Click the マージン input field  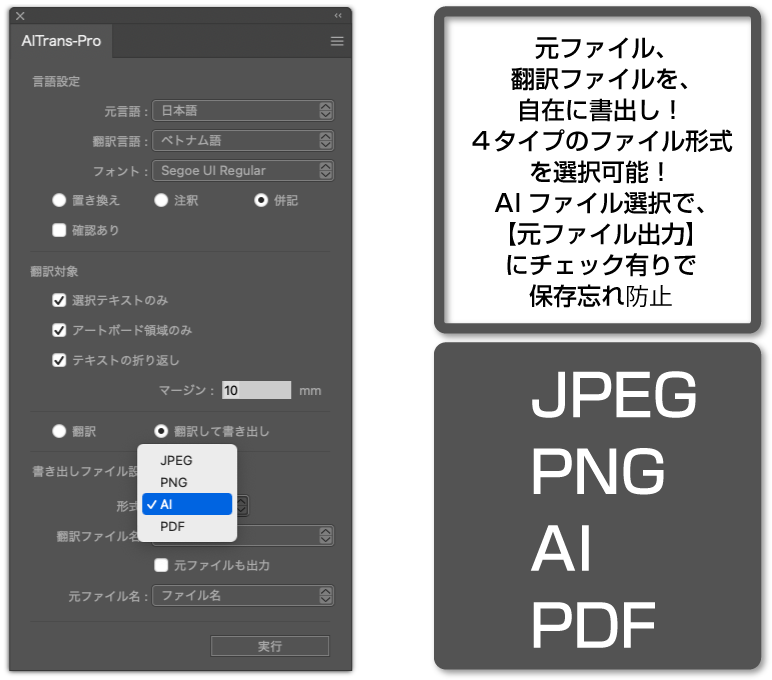[x=256, y=390]
